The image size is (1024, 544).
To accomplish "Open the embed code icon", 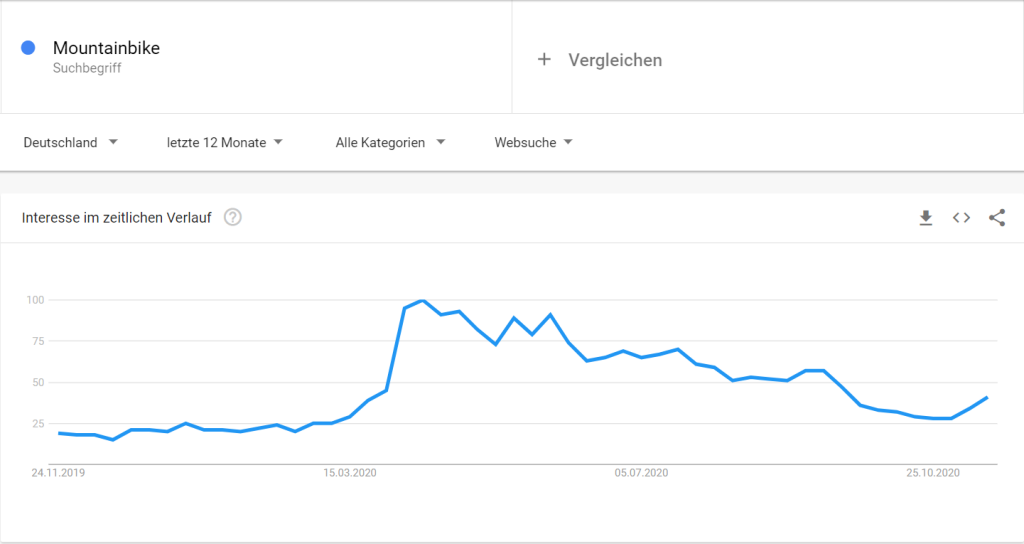I will pyautogui.click(x=961, y=218).
